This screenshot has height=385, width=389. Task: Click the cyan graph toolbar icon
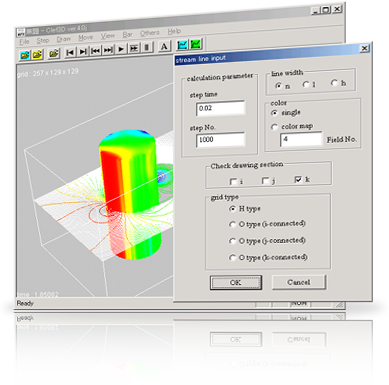click(182, 45)
